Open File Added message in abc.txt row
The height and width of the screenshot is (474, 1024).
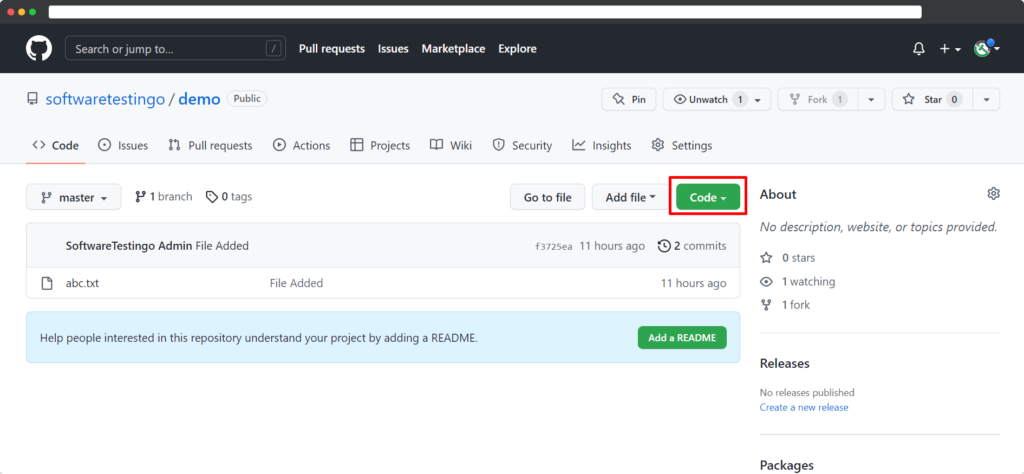tap(296, 283)
